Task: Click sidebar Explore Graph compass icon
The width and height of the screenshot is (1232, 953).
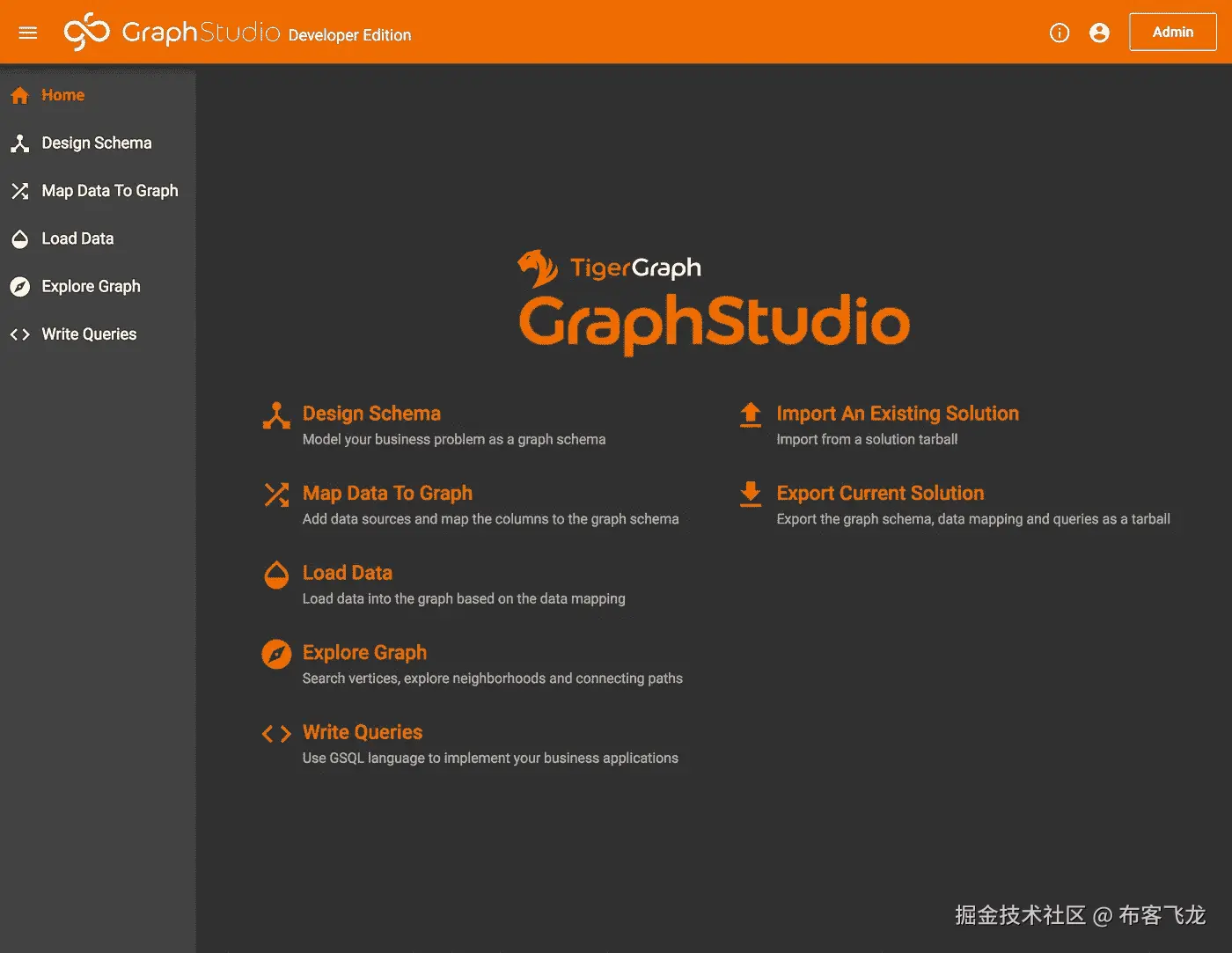Action: pyautogui.click(x=20, y=286)
